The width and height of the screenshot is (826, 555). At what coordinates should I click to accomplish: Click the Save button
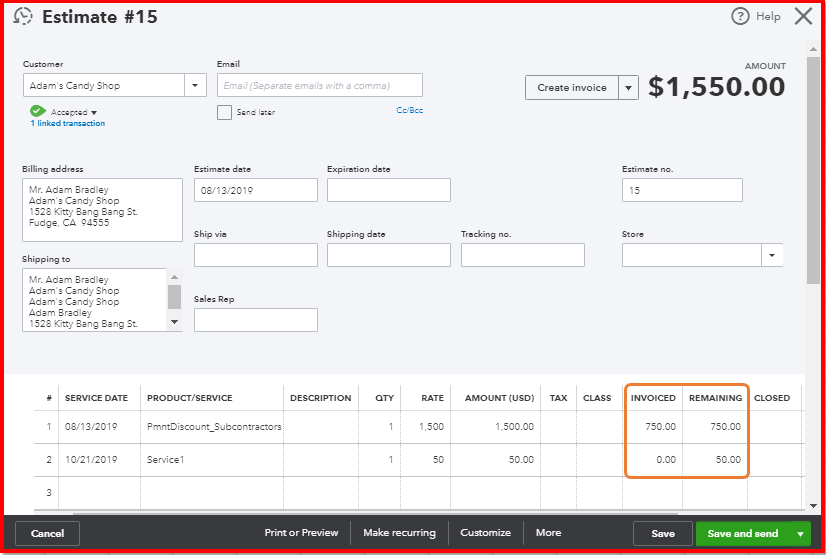click(663, 533)
